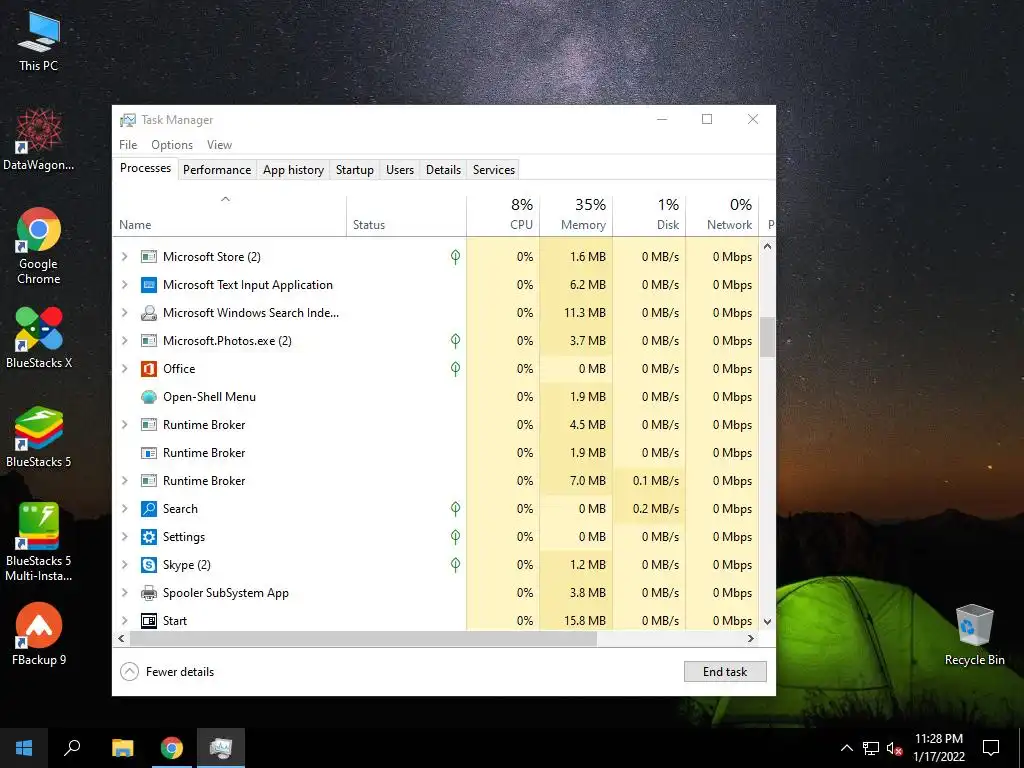Sort by the Network column header
The width and height of the screenshot is (1024, 768).
(x=722, y=216)
